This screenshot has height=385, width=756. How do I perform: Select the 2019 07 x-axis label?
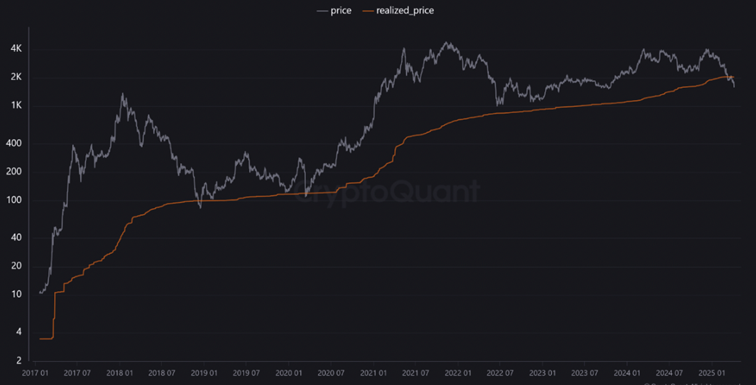pos(246,373)
